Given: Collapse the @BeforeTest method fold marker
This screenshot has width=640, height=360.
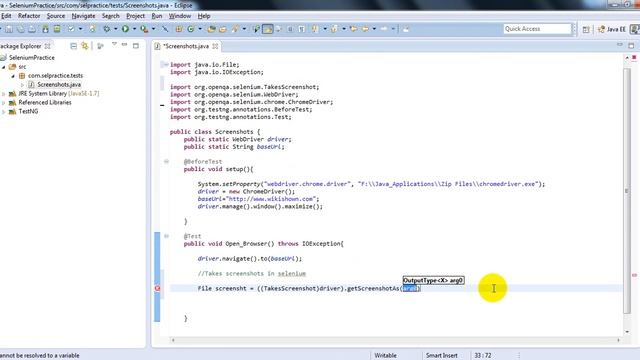Looking at the screenshot, I should tap(166, 162).
